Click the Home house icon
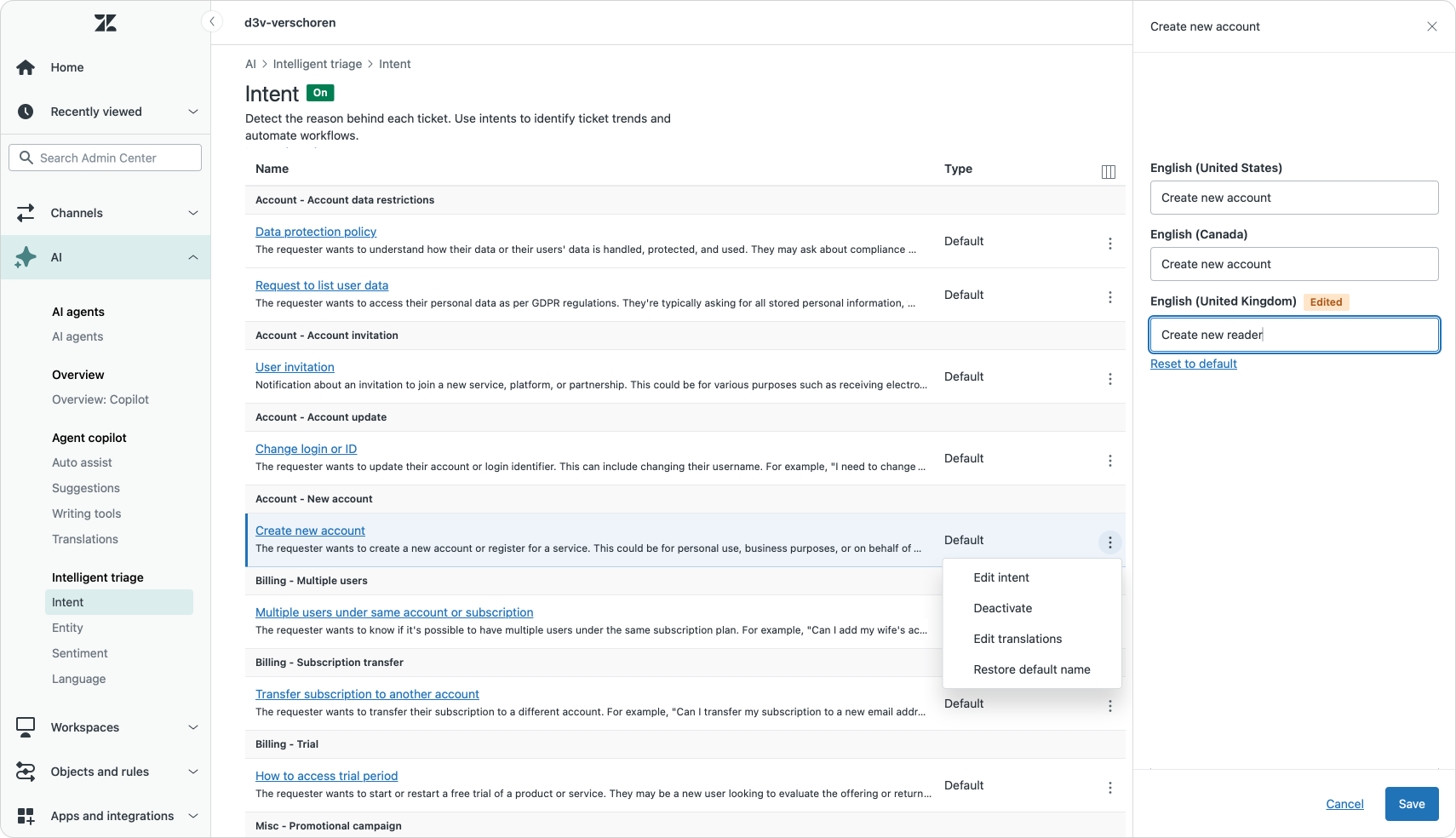Screen dimensions: 1456x838 click(x=26, y=67)
